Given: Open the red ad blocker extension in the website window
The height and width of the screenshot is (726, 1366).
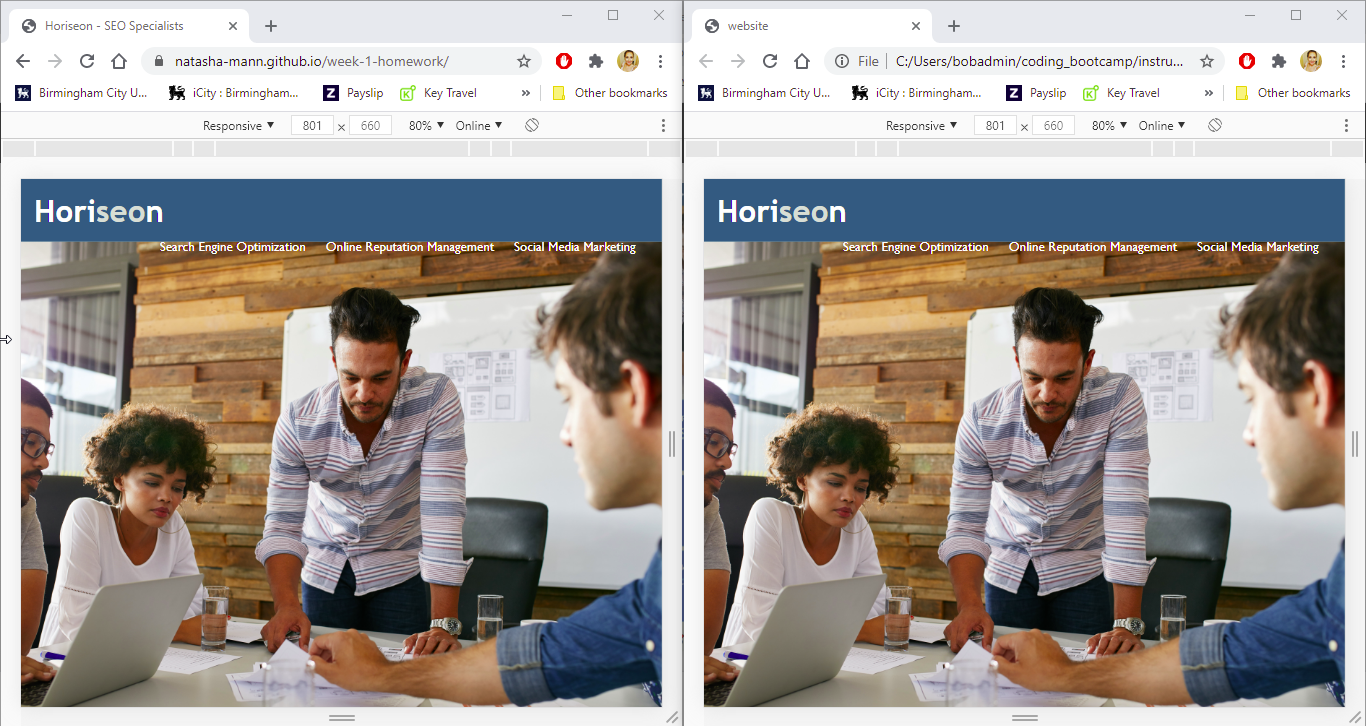Looking at the screenshot, I should [1247, 61].
